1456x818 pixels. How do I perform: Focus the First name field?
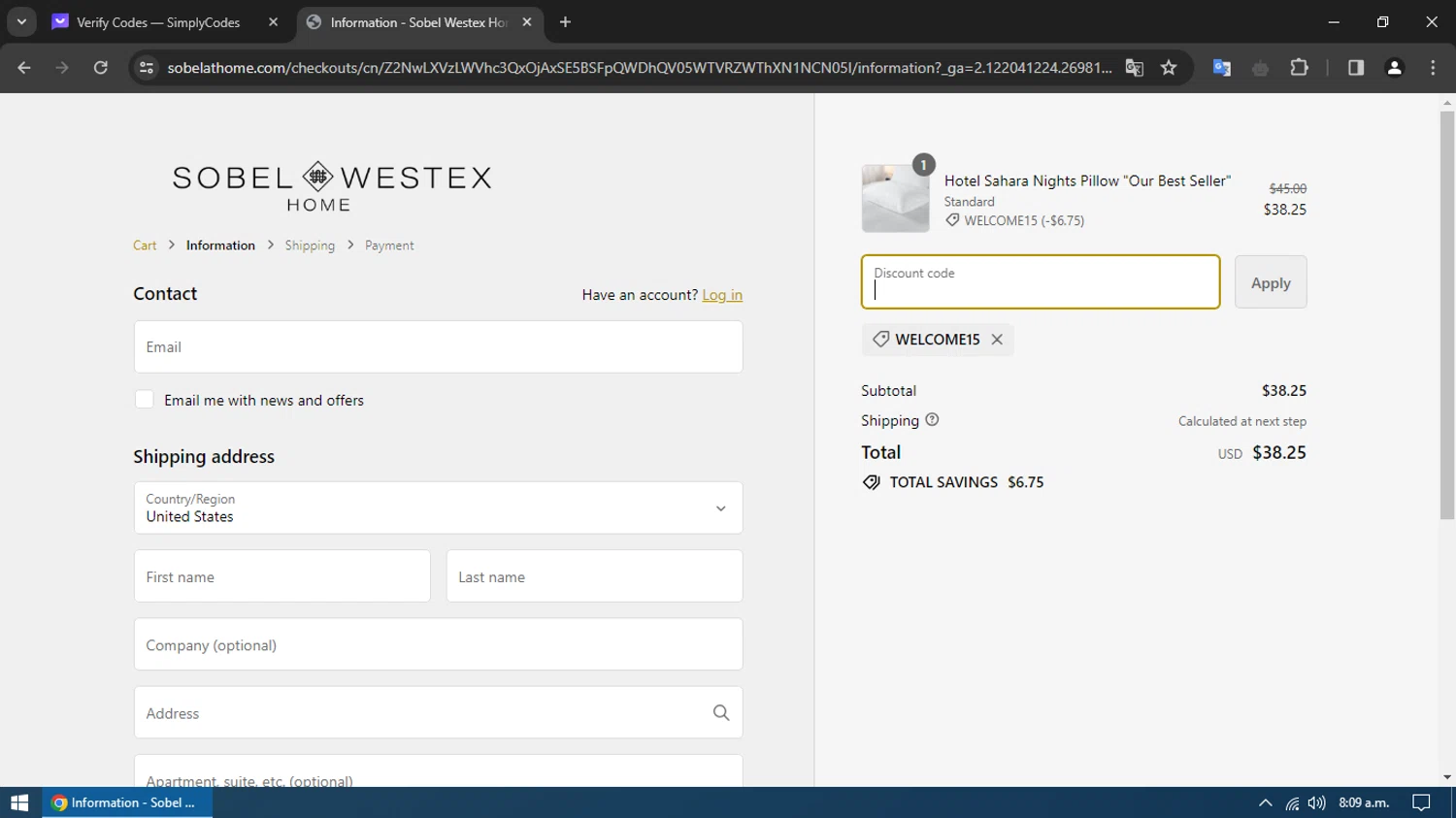[x=282, y=576]
